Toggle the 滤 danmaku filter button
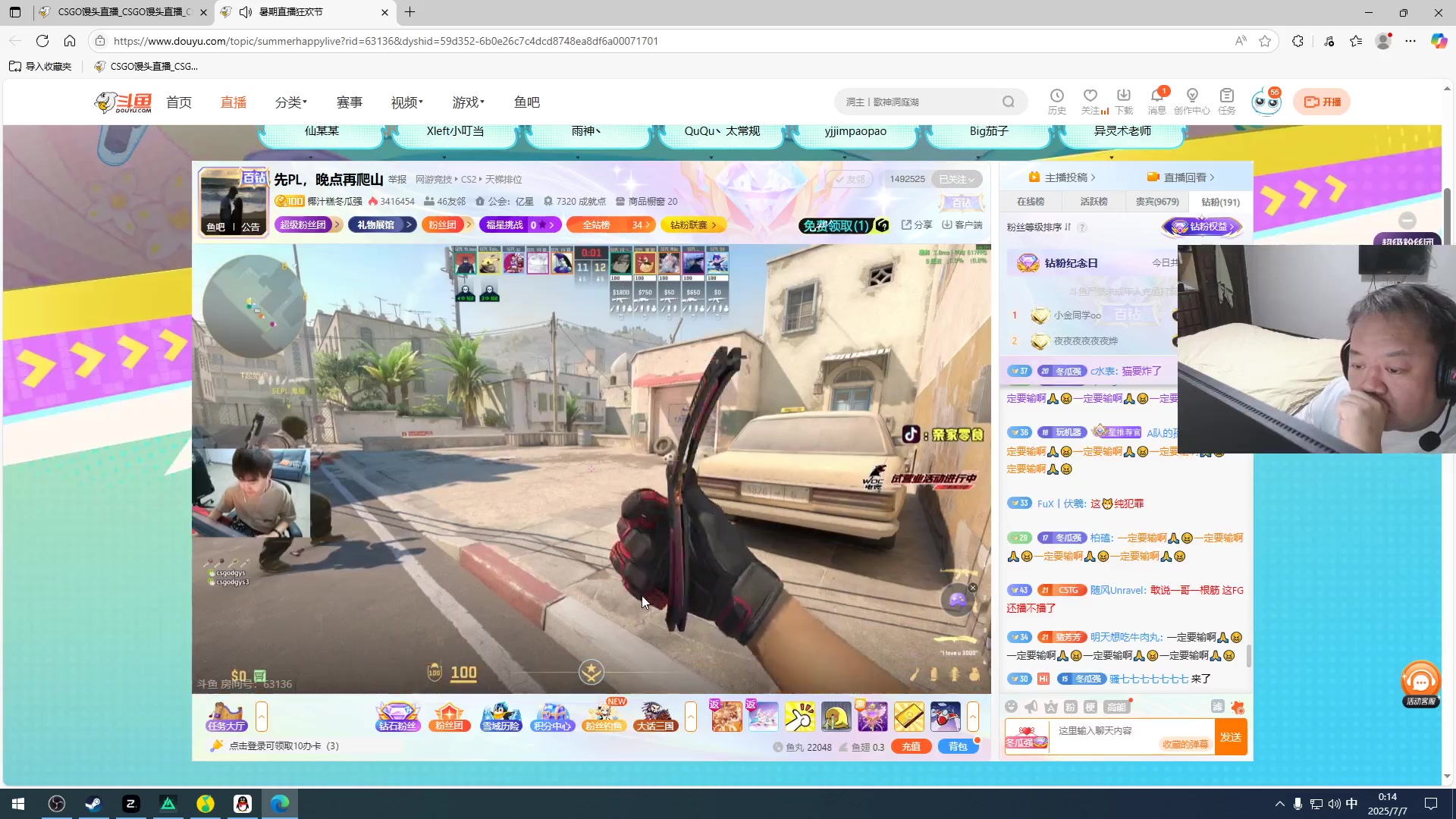The width and height of the screenshot is (1456, 819). pos(1217,707)
